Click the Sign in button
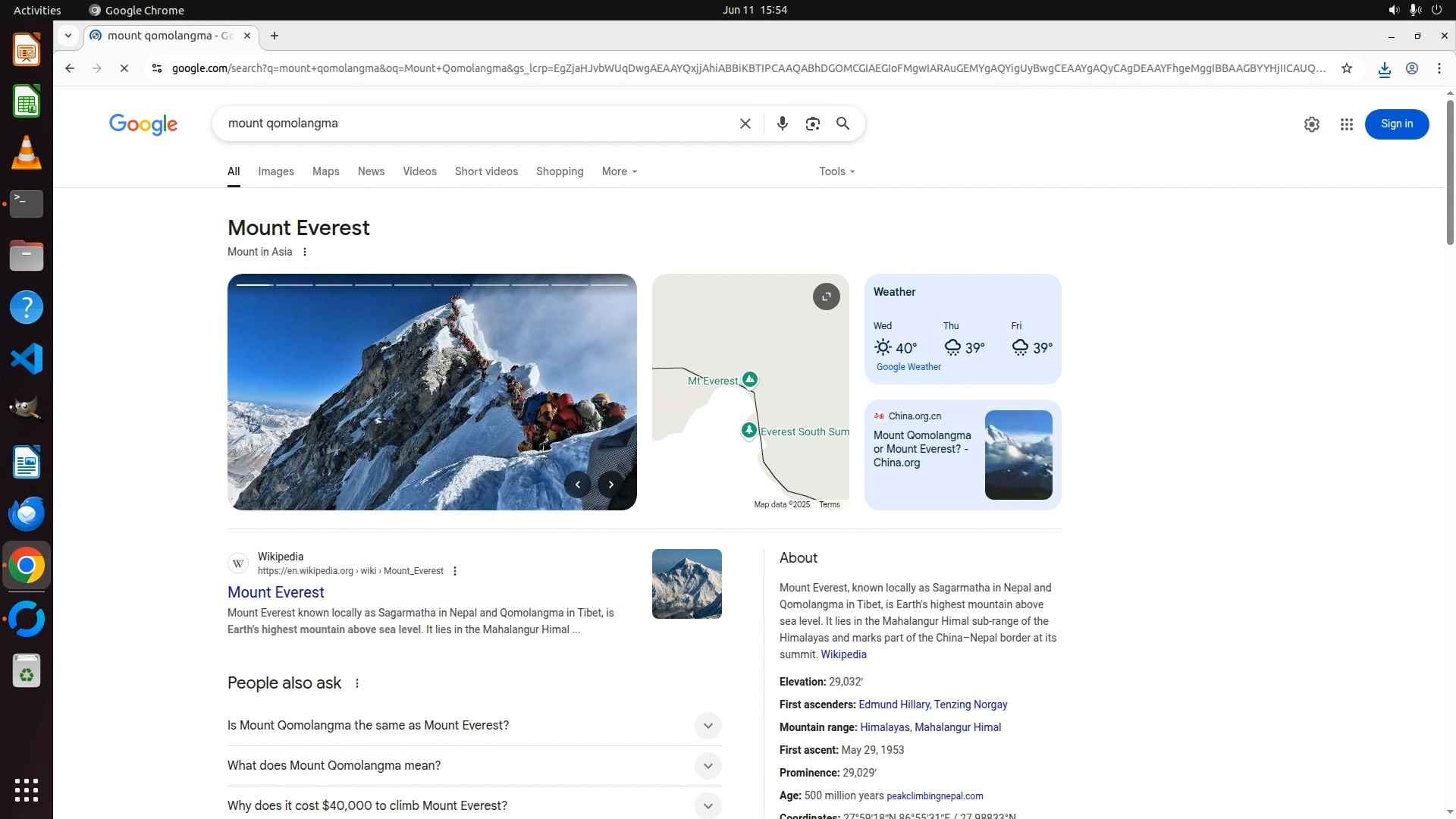This screenshot has width=1456, height=819. coord(1396,124)
